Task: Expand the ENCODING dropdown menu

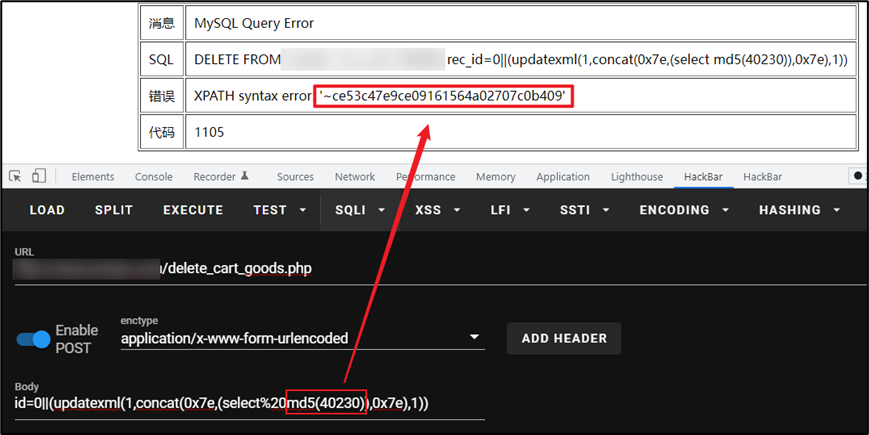Action: pyautogui.click(x=684, y=210)
